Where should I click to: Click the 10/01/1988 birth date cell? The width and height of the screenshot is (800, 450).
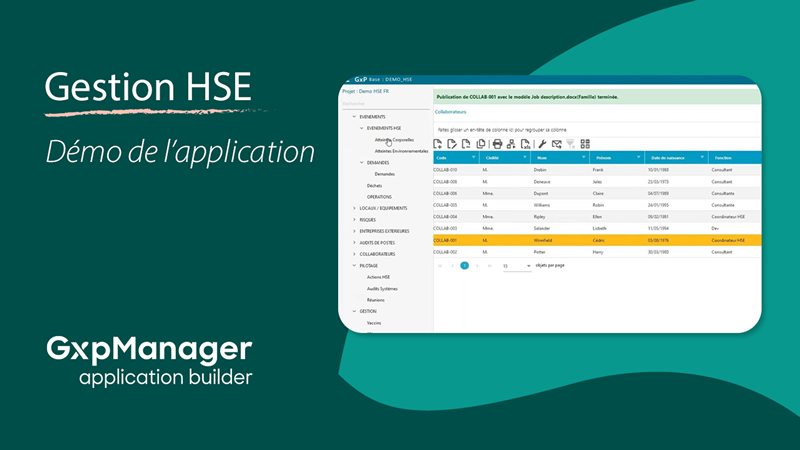(658, 170)
